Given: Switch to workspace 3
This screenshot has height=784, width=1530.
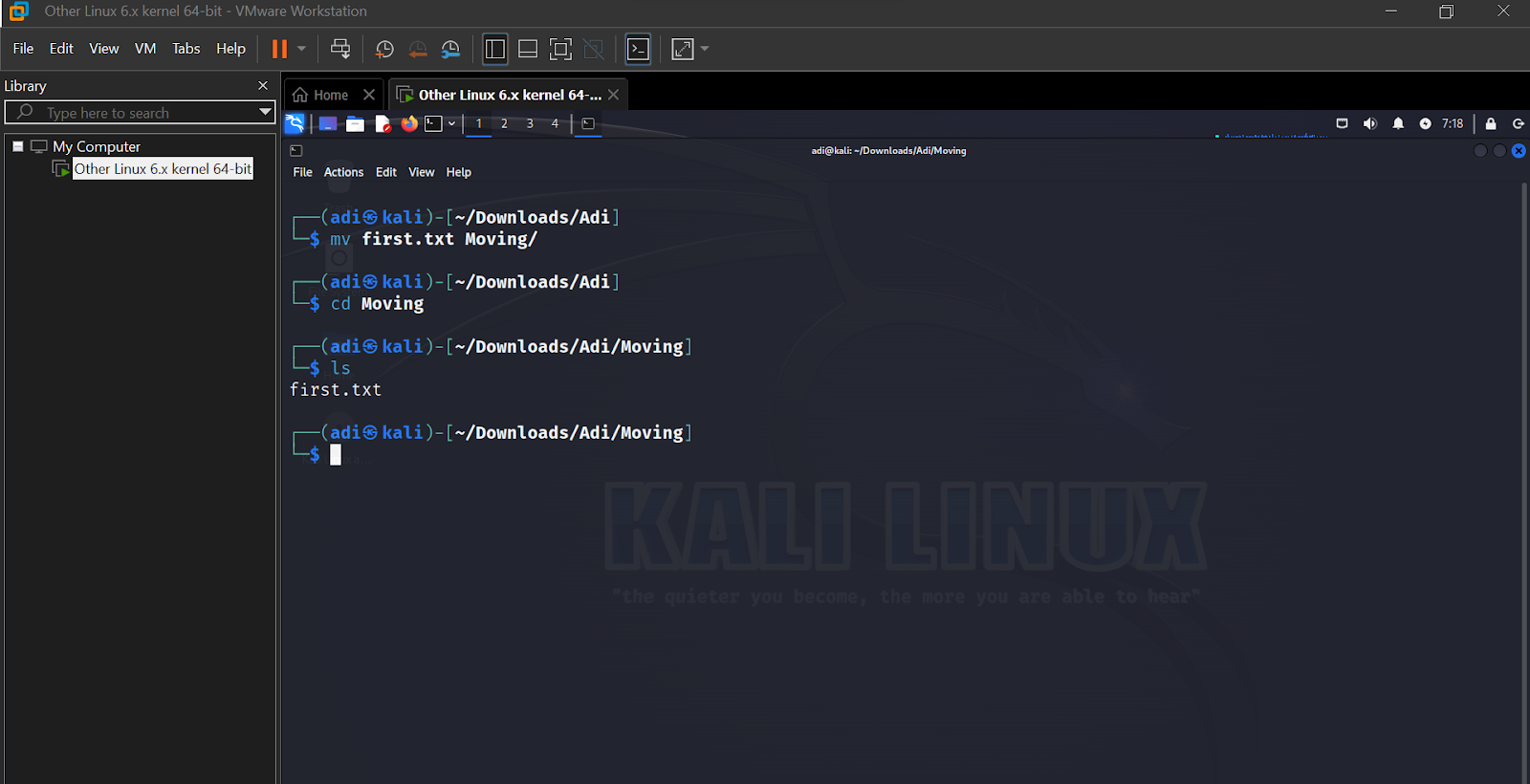Looking at the screenshot, I should click(530, 123).
